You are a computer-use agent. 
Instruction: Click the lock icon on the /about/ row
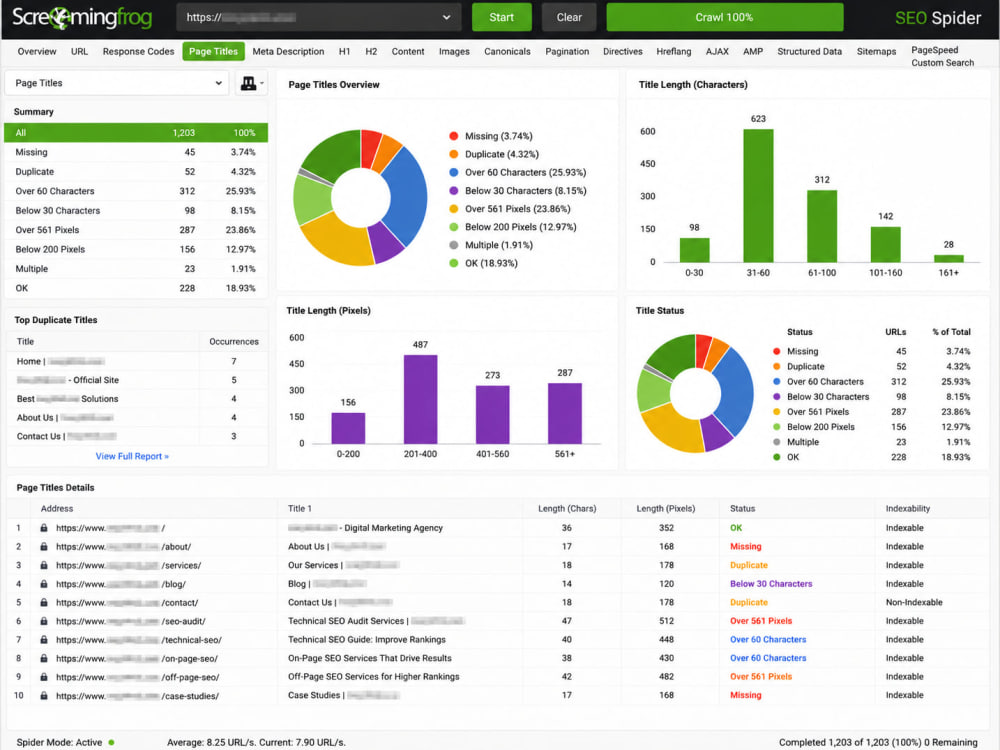[44, 547]
